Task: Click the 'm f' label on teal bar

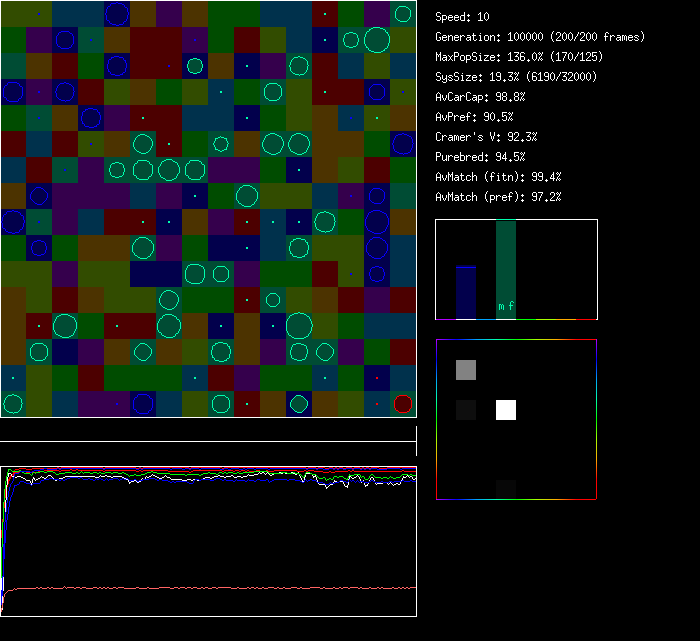Action: click(x=506, y=307)
